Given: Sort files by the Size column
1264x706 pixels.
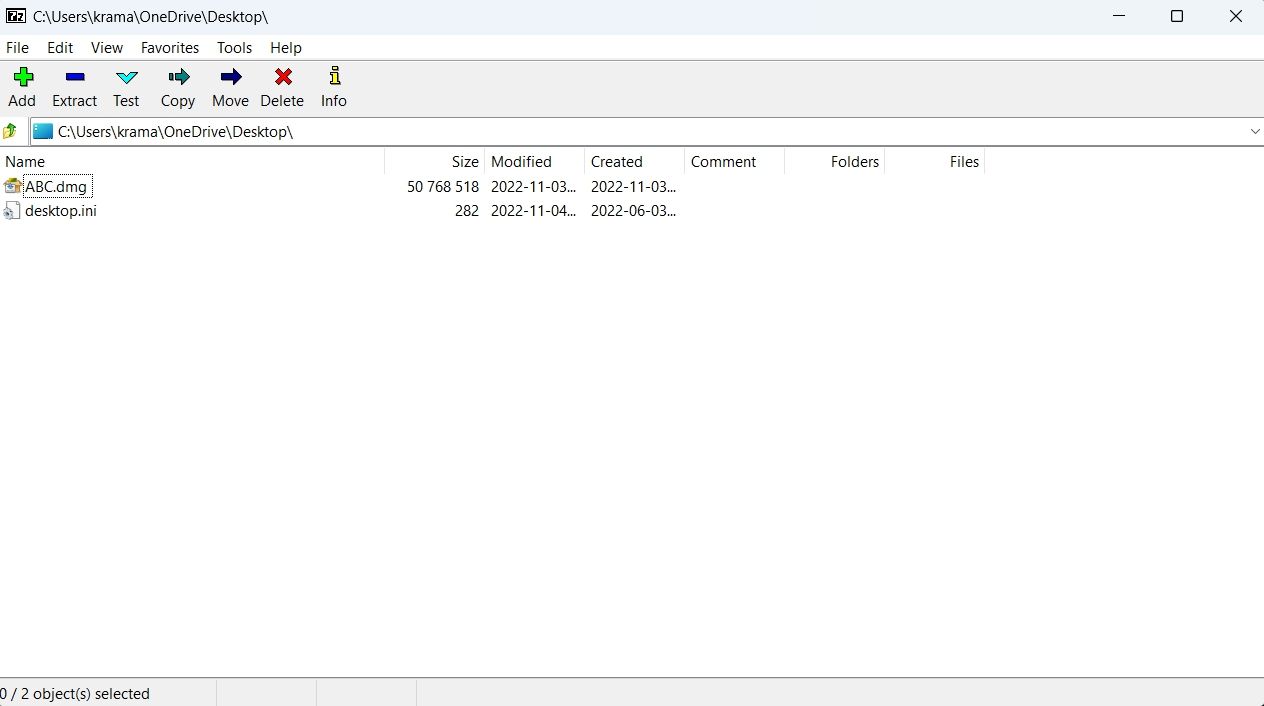Looking at the screenshot, I should (x=463, y=161).
